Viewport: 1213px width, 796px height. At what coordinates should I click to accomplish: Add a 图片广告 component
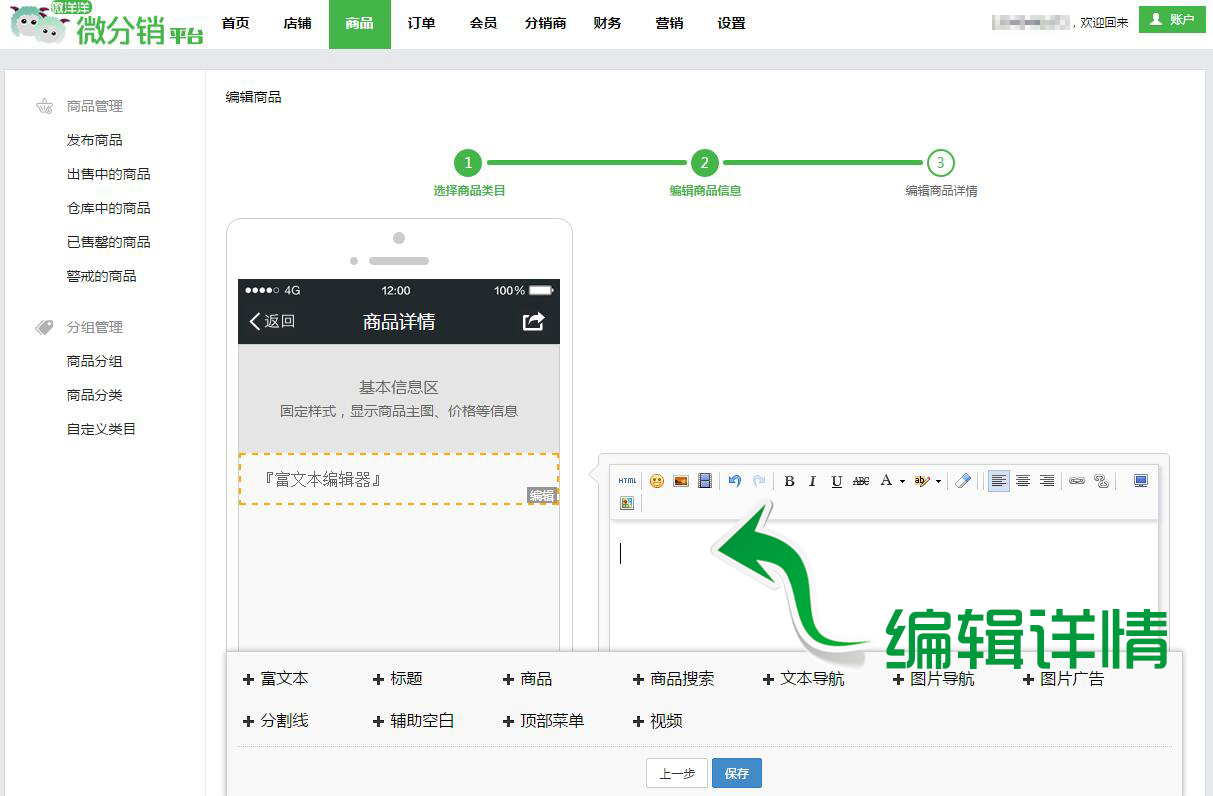(1064, 679)
